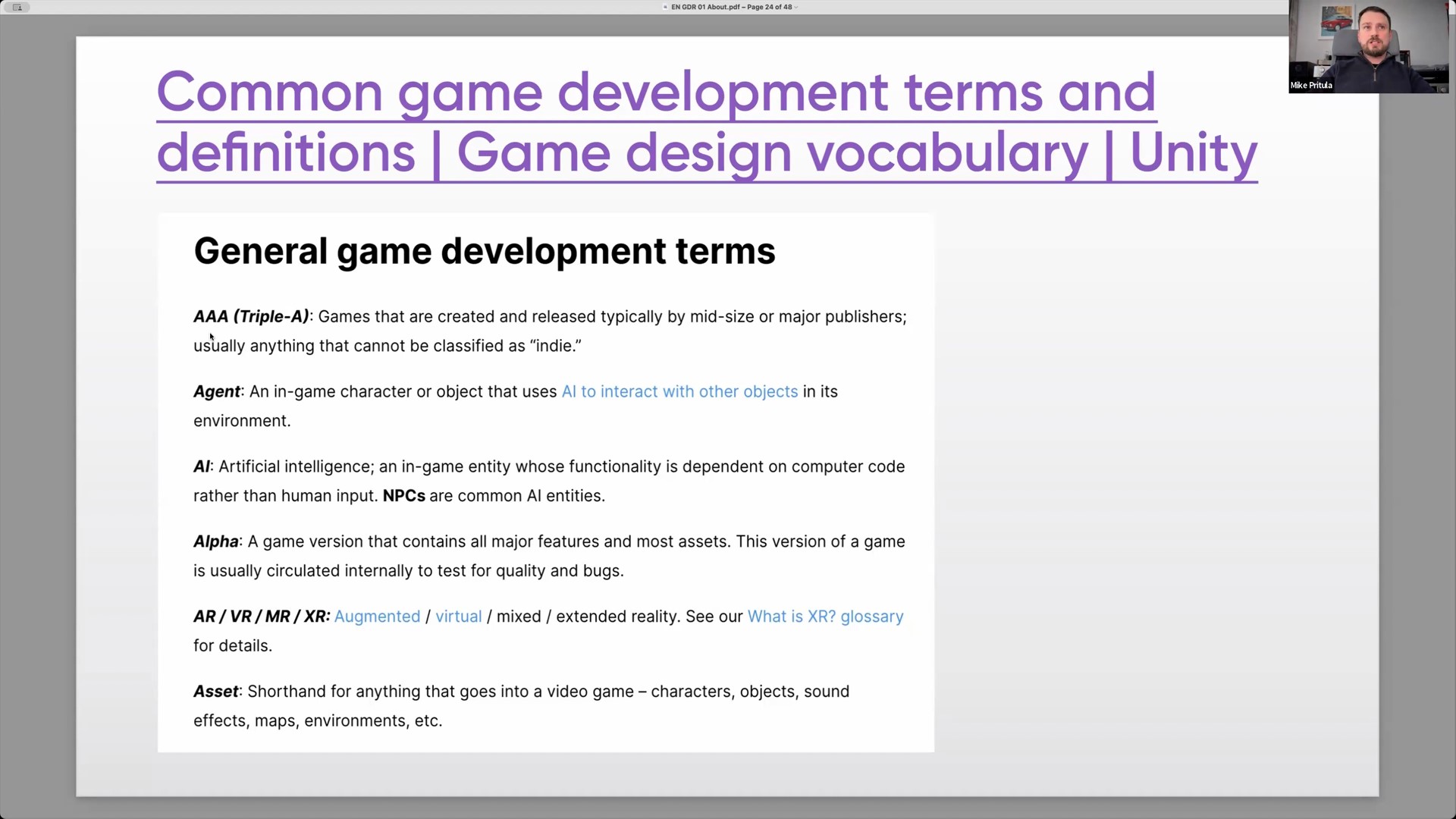The height and width of the screenshot is (819, 1456).
Task: Click the line 'effects, maps, environments, etc.'
Action: coord(317,721)
